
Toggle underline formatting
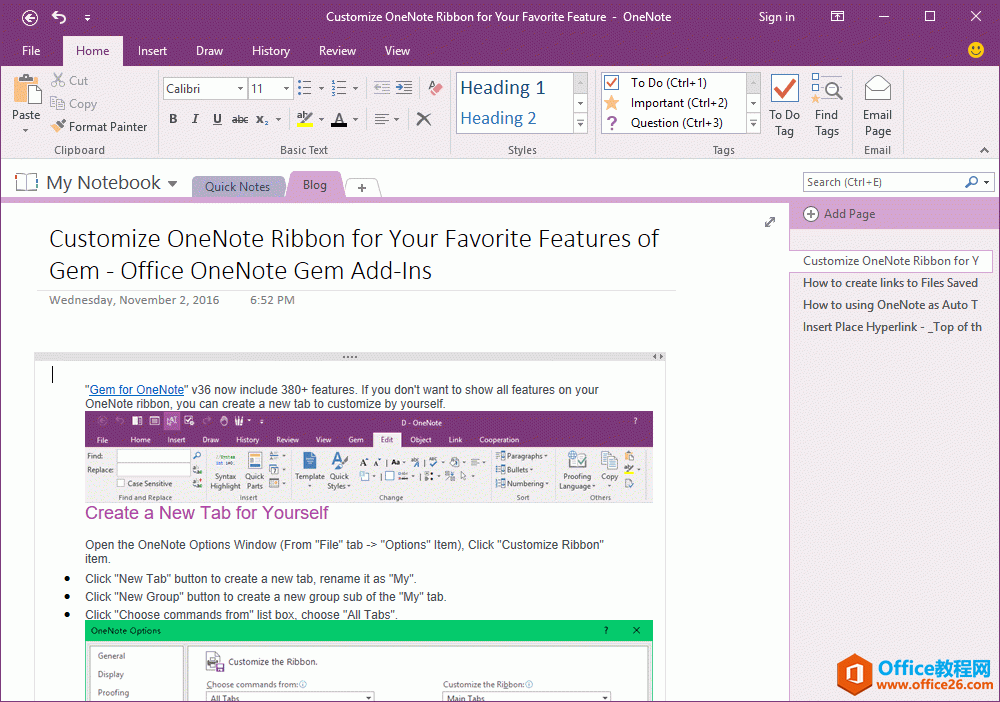tap(217, 119)
